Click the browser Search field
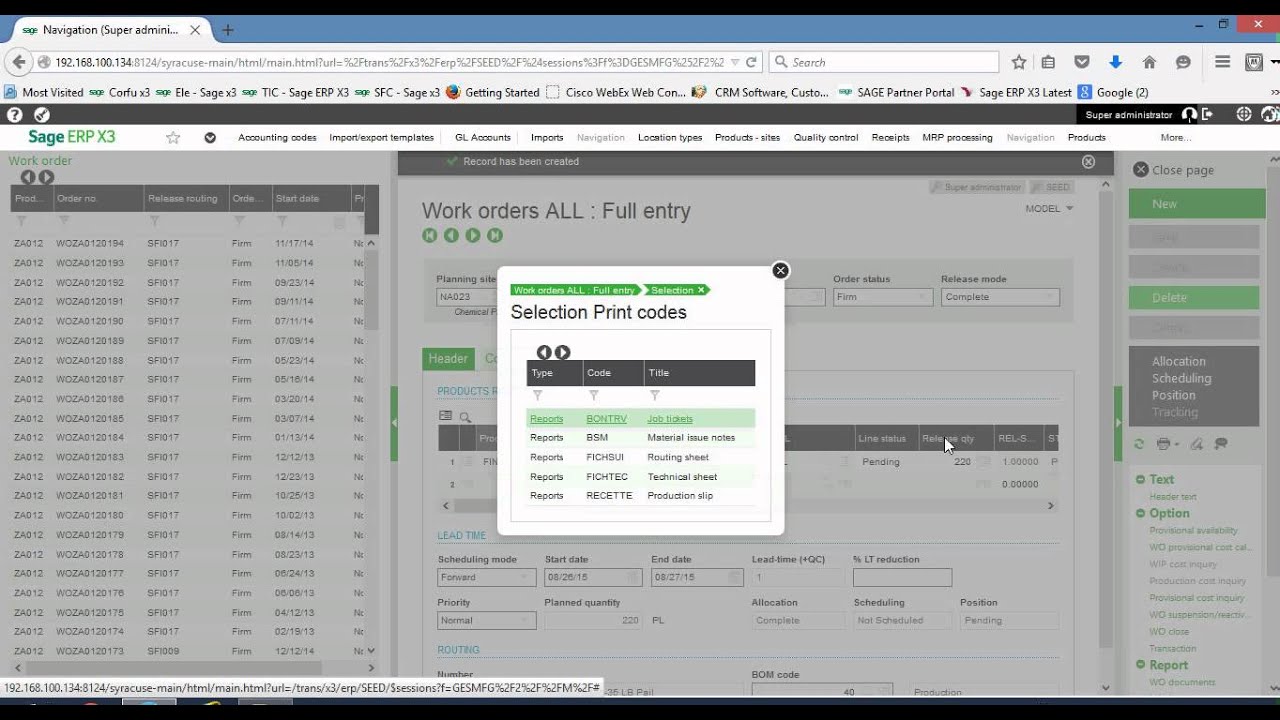This screenshot has width=1280, height=720. [x=884, y=62]
